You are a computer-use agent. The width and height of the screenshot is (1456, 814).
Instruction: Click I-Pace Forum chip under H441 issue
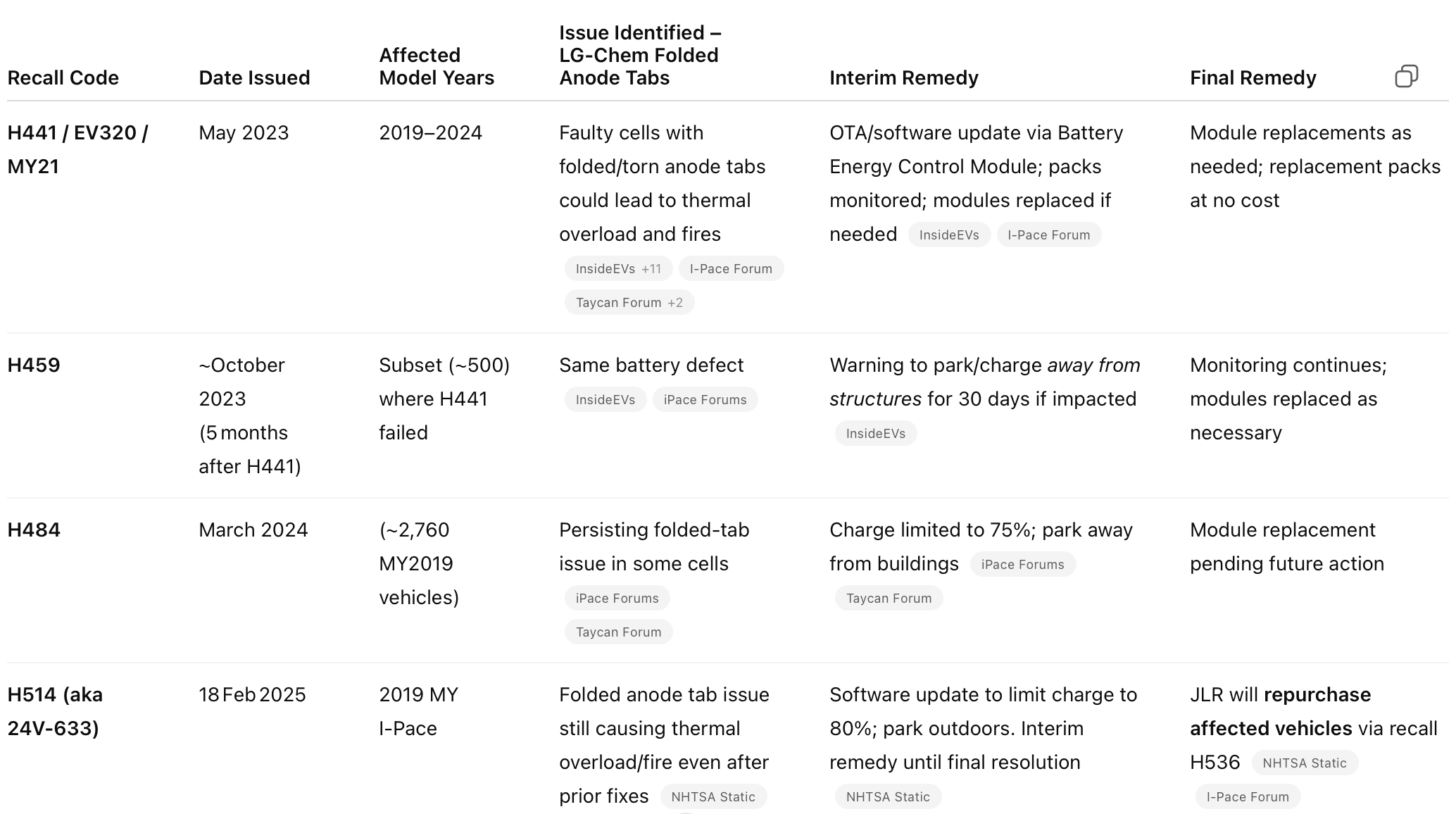731,269
